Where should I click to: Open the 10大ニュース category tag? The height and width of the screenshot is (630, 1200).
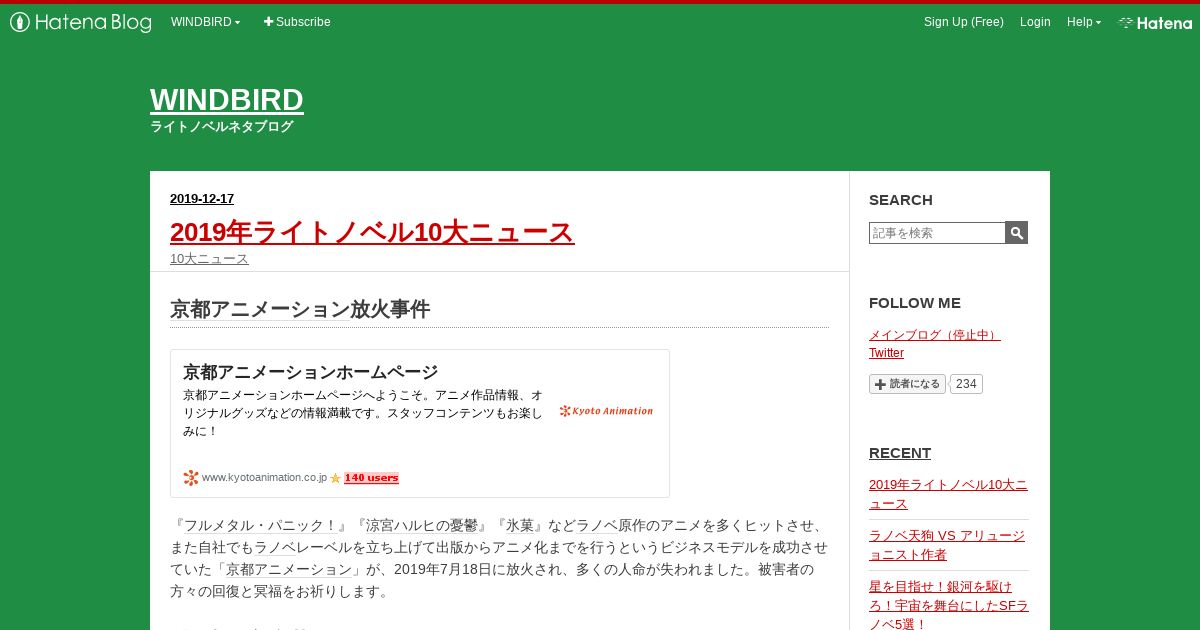[x=209, y=258]
